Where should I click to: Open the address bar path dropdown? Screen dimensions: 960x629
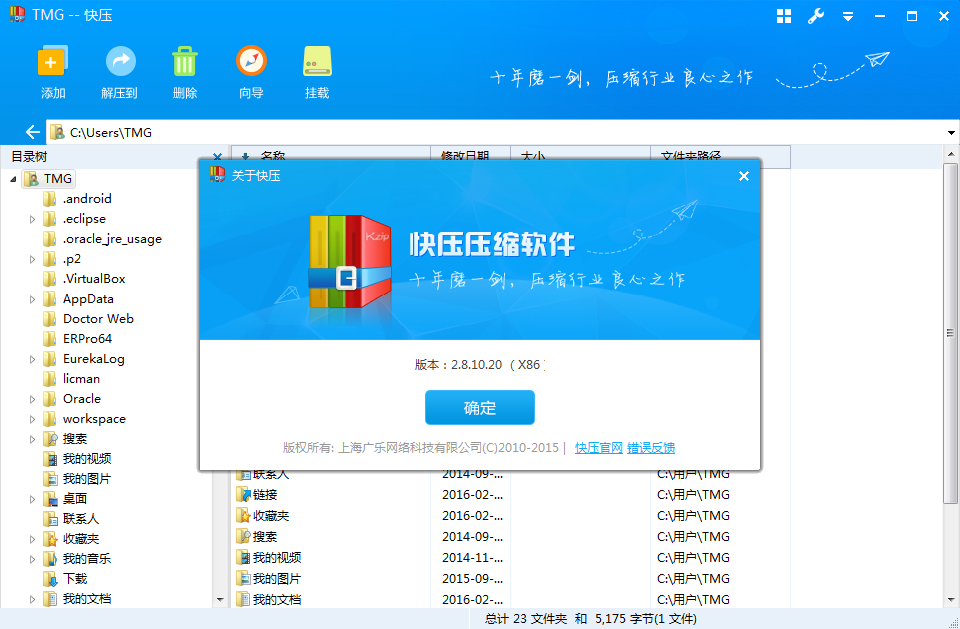950,131
